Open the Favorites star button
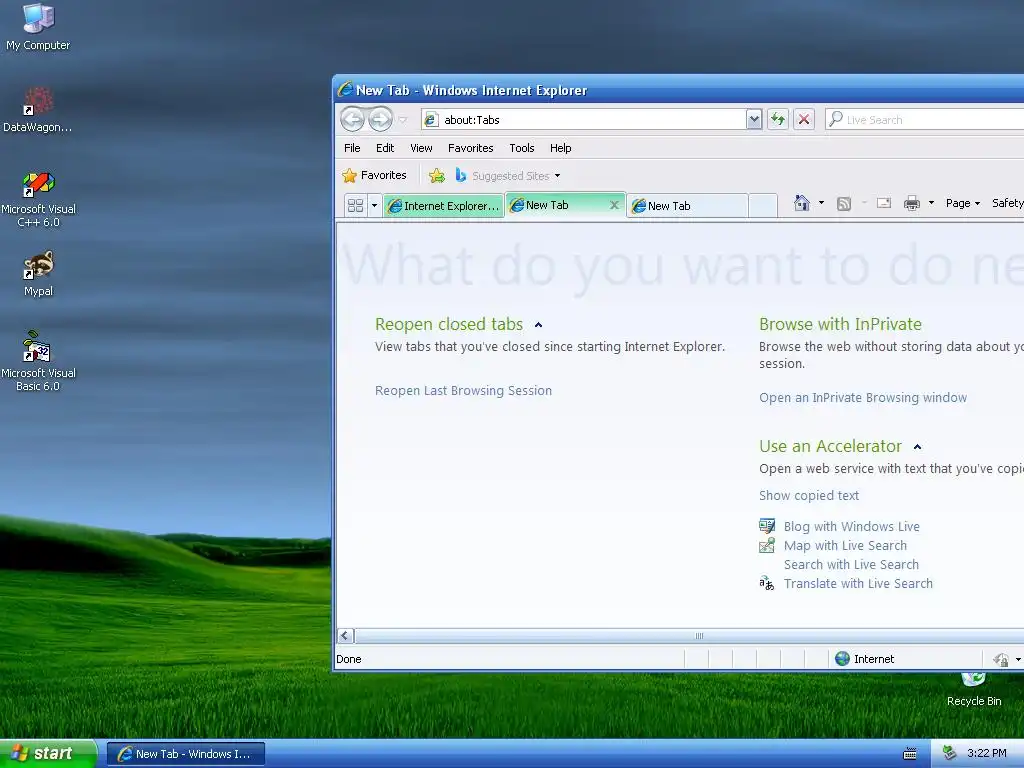The image size is (1024, 768). point(374,175)
